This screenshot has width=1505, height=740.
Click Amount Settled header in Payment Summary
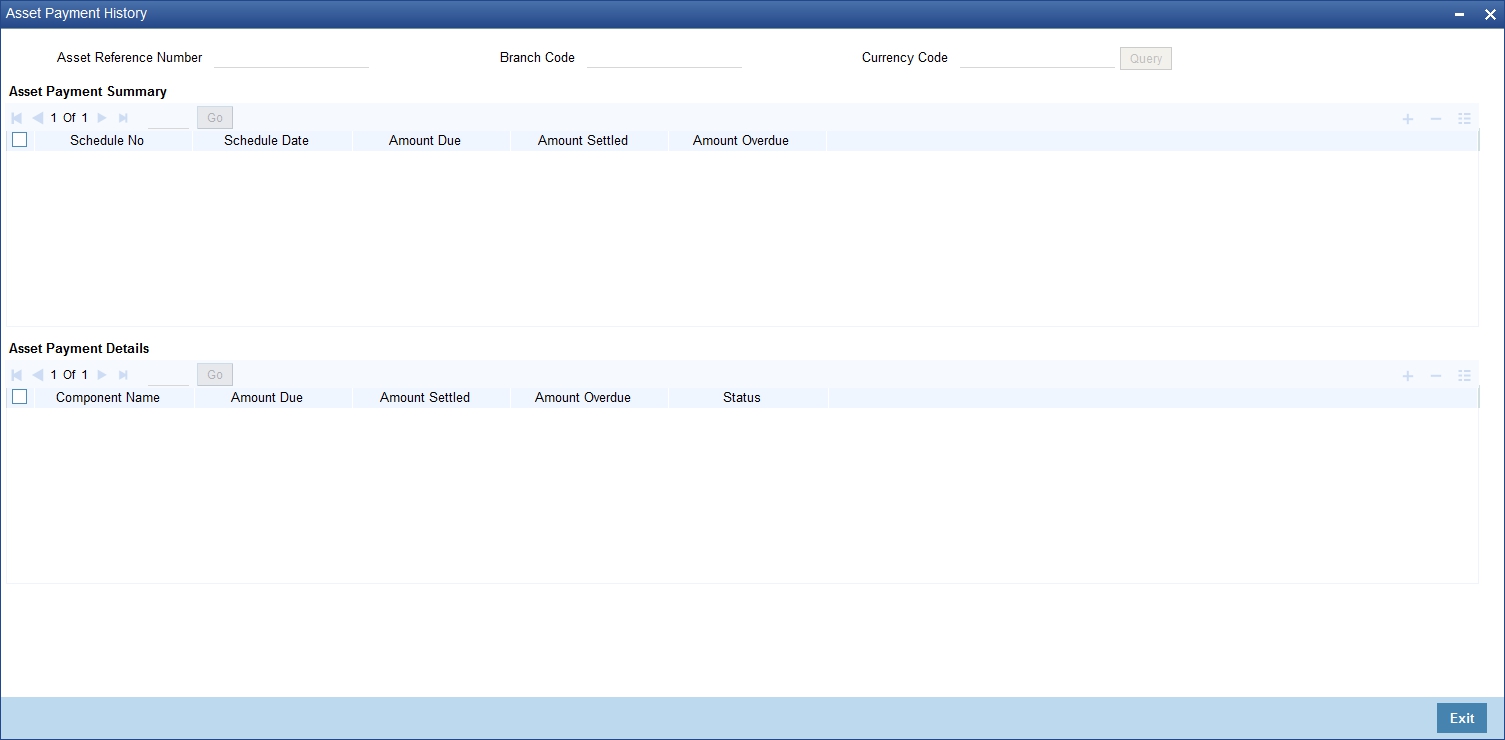click(x=583, y=141)
